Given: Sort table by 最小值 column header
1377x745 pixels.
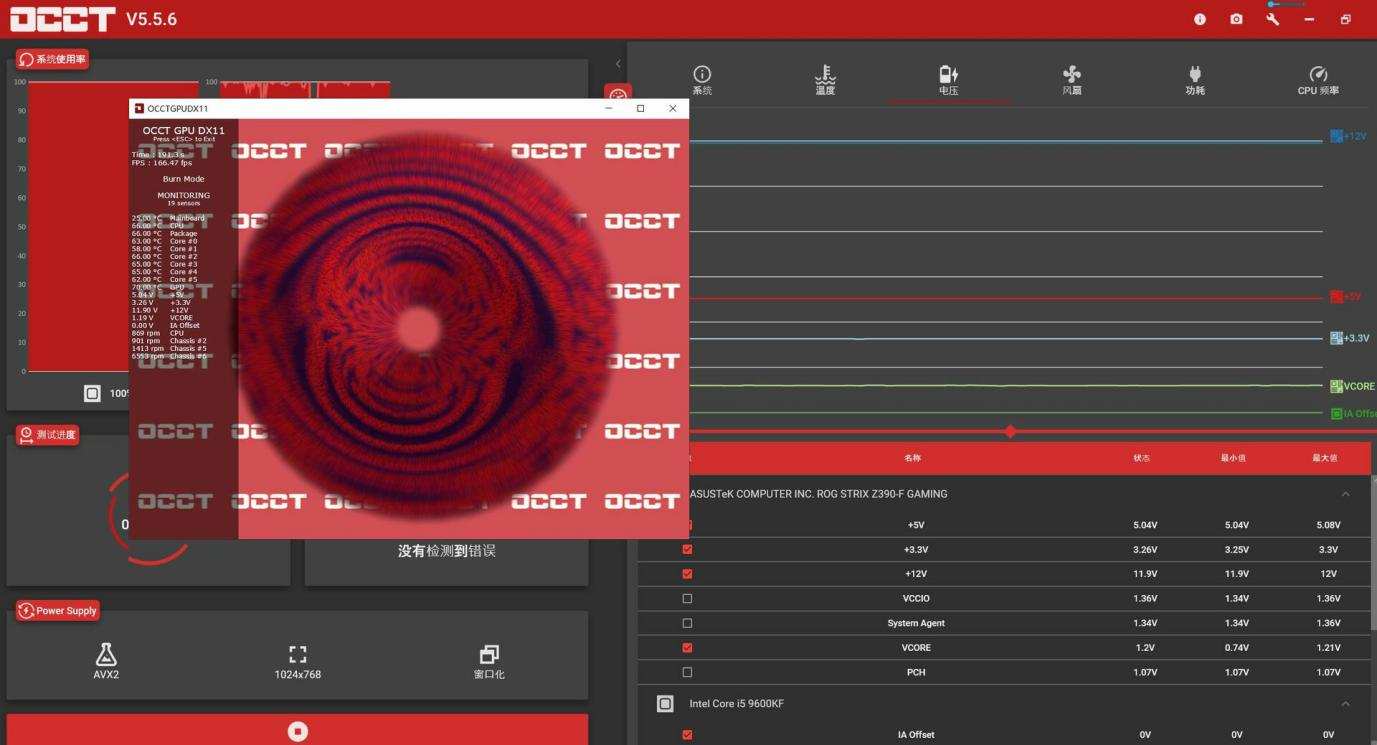Looking at the screenshot, I should (1233, 458).
